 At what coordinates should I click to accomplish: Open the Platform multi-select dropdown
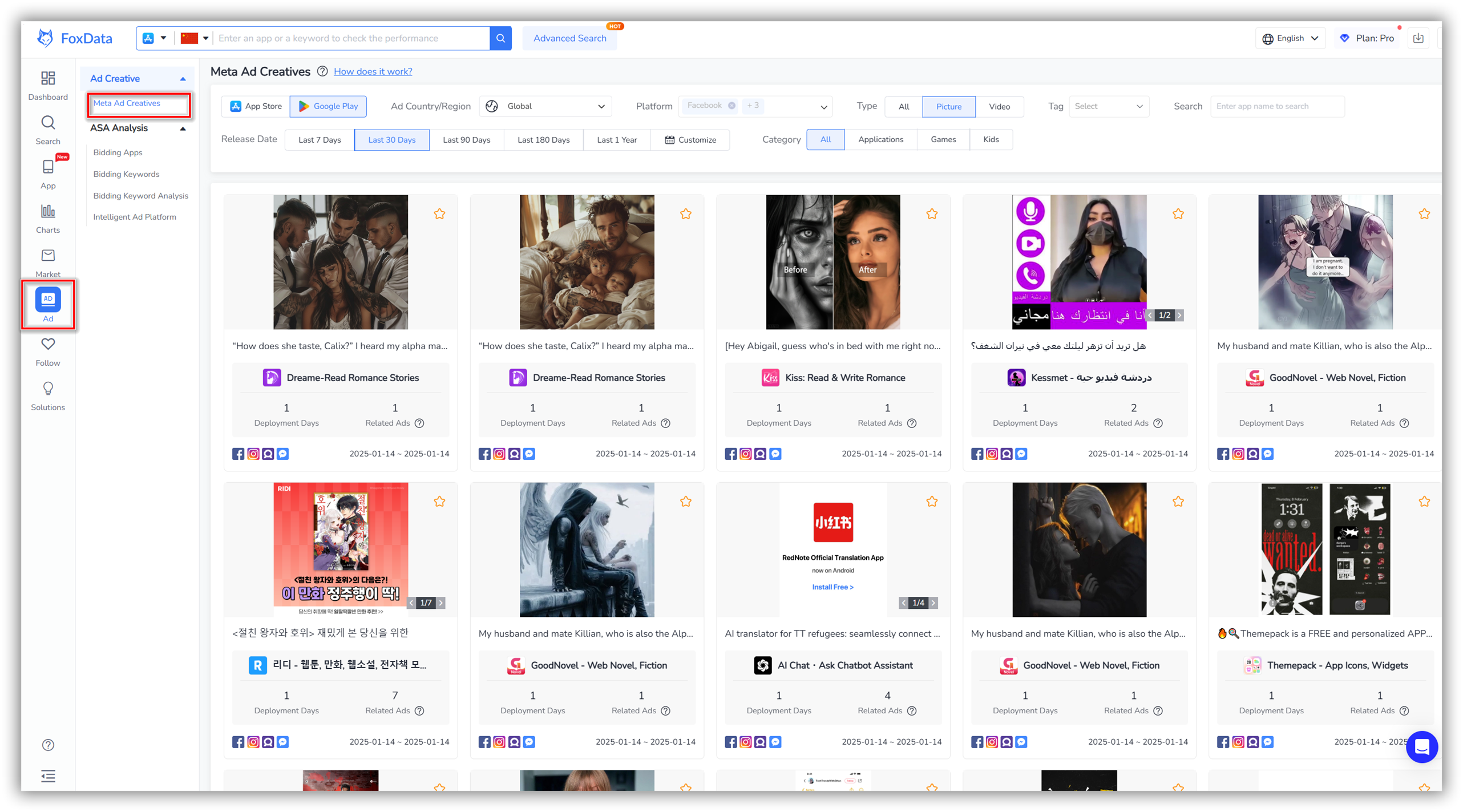[x=755, y=106]
